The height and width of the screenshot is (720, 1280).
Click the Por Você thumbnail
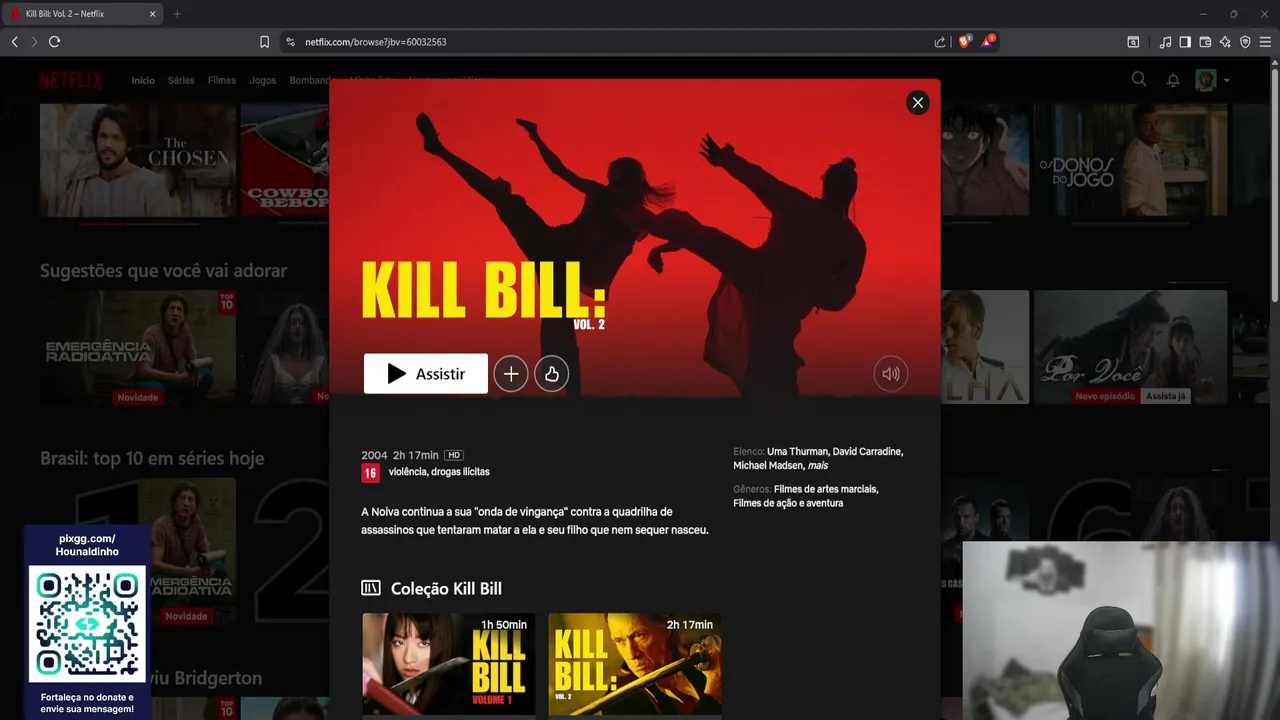pyautogui.click(x=1130, y=348)
